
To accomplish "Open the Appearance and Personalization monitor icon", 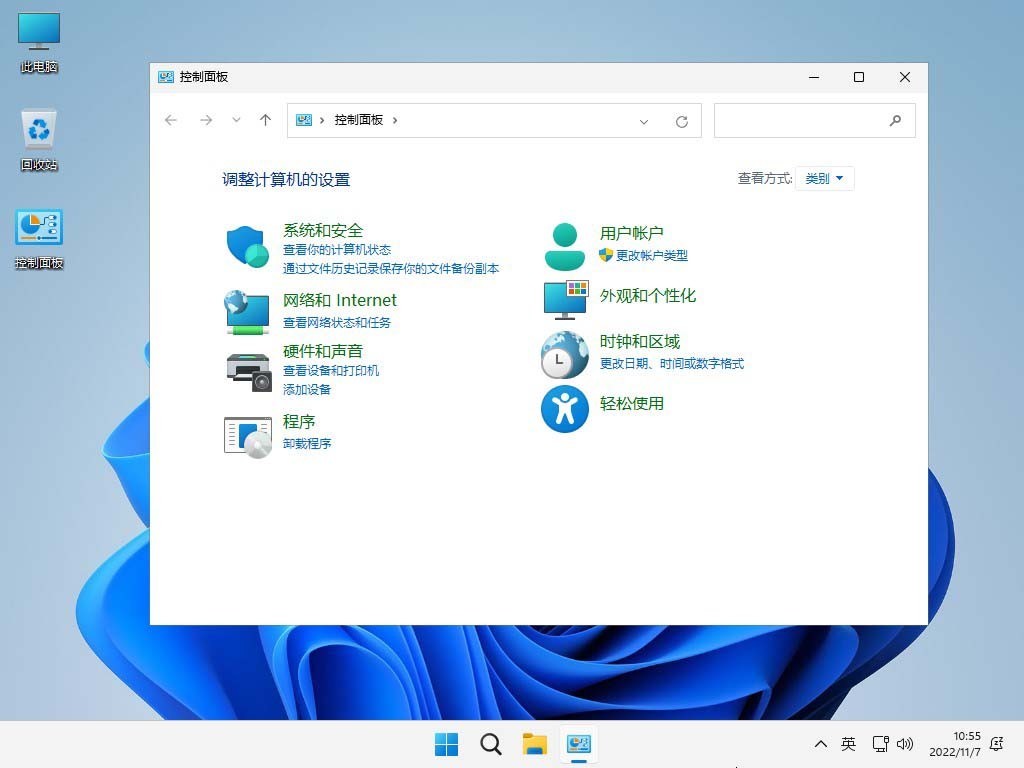I will click(565, 299).
